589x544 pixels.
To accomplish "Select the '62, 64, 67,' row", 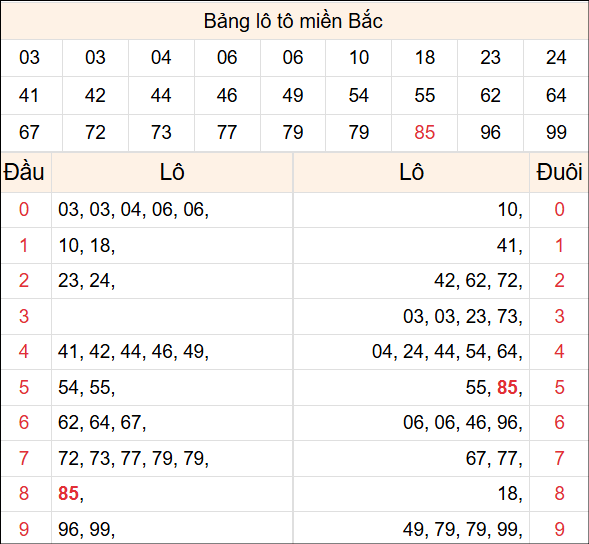I will [x=102, y=423].
